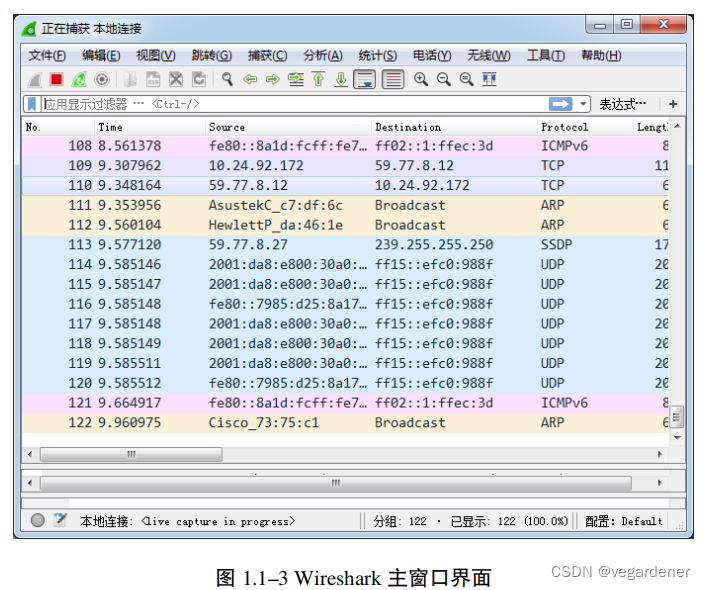Add filter button with plus sign
Screen dimensions: 706x590
point(673,104)
